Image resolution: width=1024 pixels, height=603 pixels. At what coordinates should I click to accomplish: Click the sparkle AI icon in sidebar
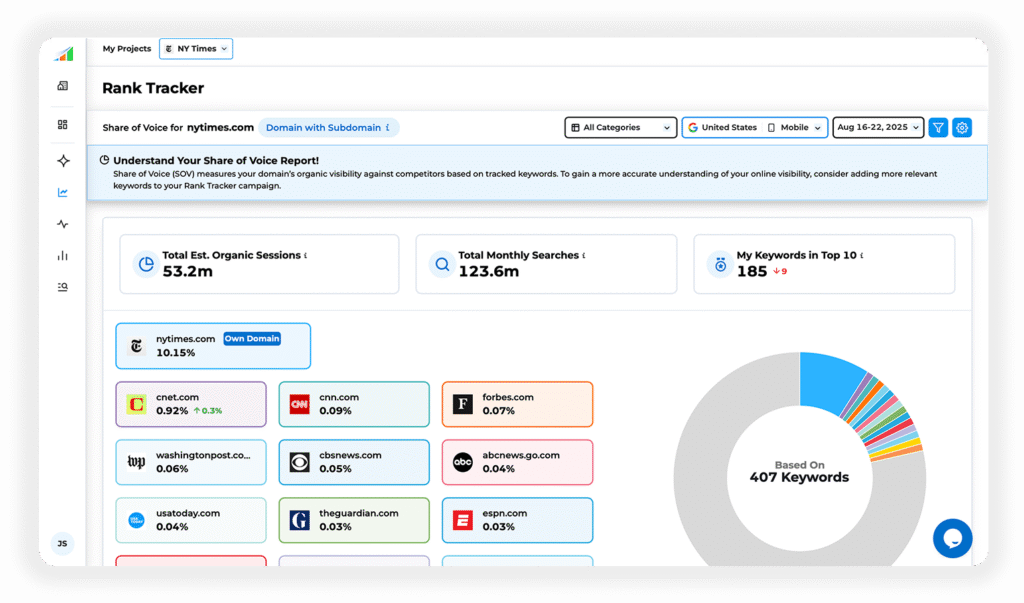coord(63,161)
